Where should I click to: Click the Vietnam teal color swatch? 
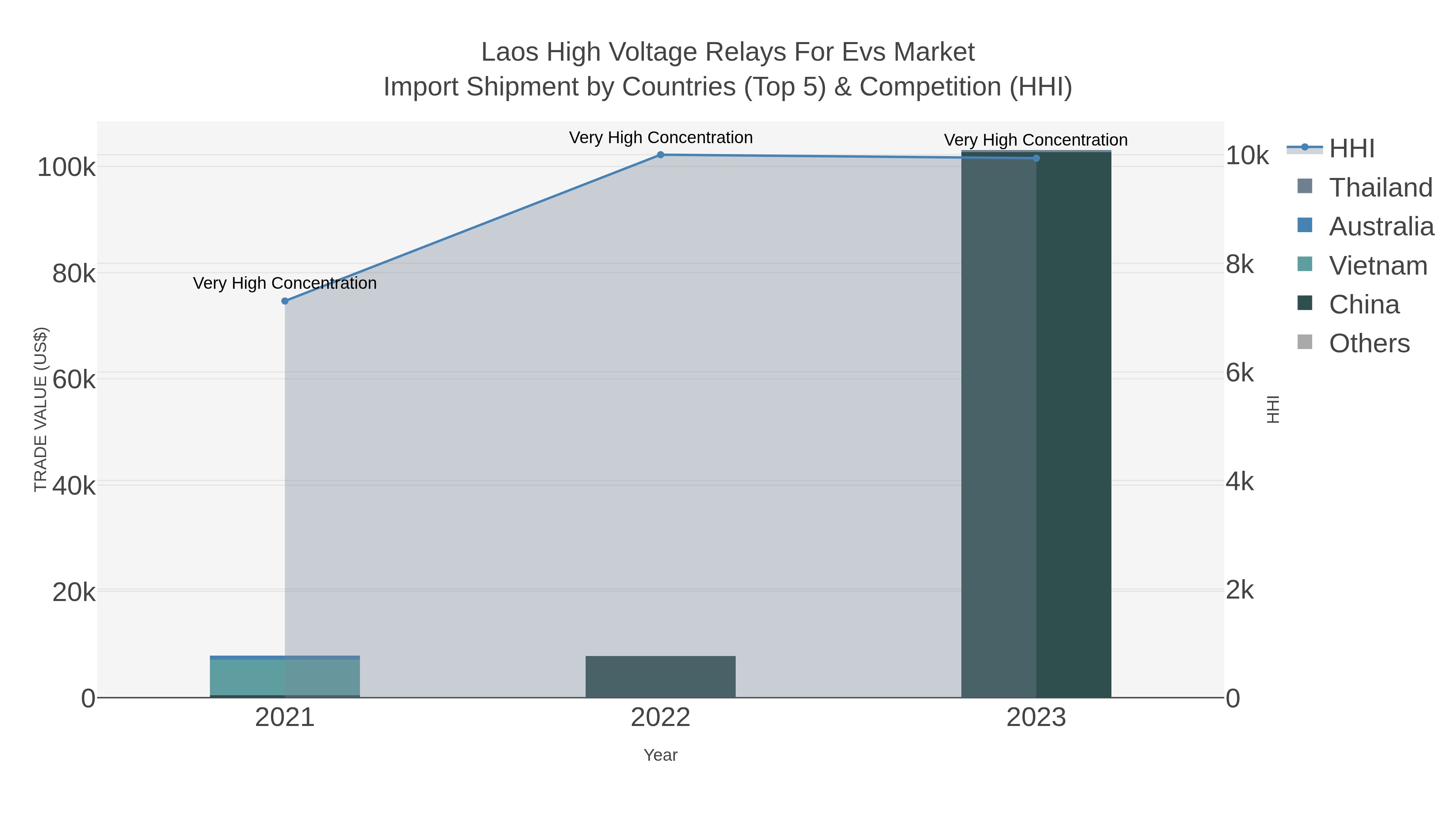(1304, 264)
